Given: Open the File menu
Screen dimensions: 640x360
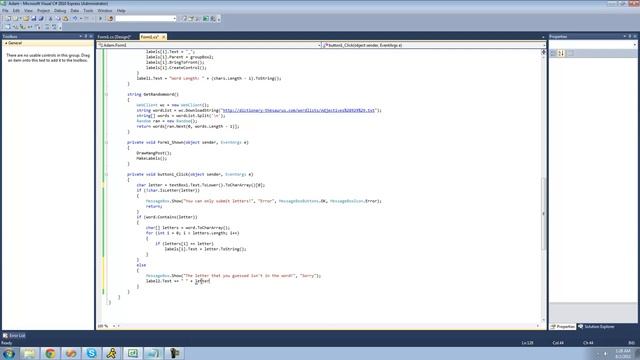Looking at the screenshot, I should (5, 11).
